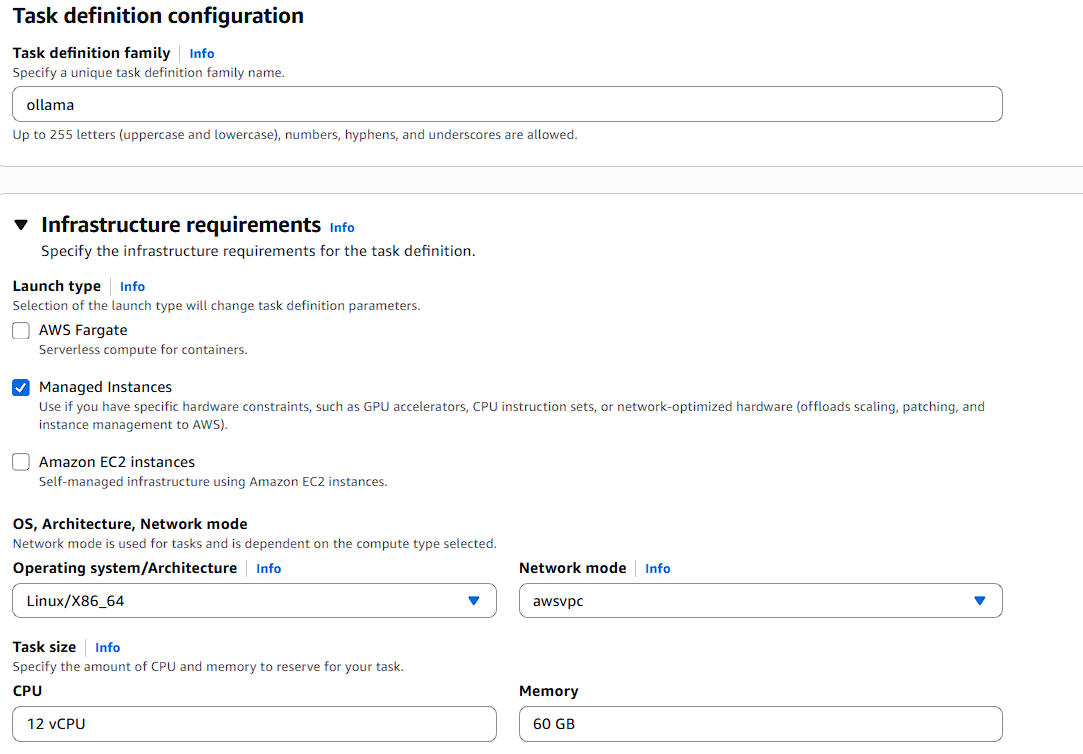
Task: Click Info link next to Task definition family
Action: click(x=202, y=54)
